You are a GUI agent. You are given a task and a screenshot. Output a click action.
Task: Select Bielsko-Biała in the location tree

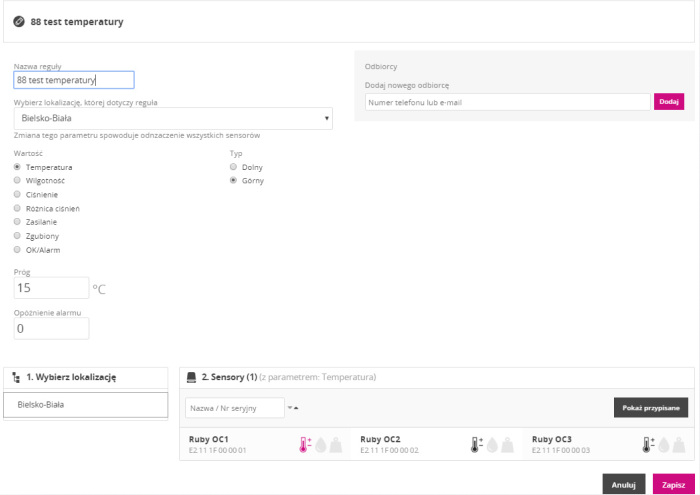86,405
